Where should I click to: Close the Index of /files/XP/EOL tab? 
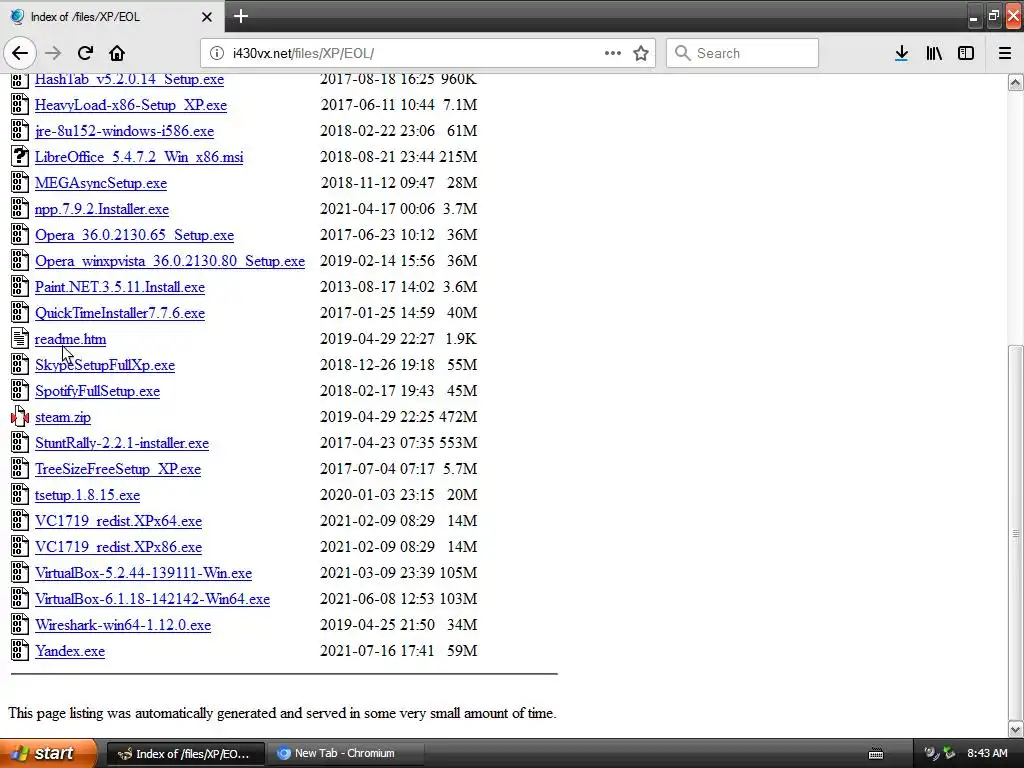pyautogui.click(x=207, y=17)
